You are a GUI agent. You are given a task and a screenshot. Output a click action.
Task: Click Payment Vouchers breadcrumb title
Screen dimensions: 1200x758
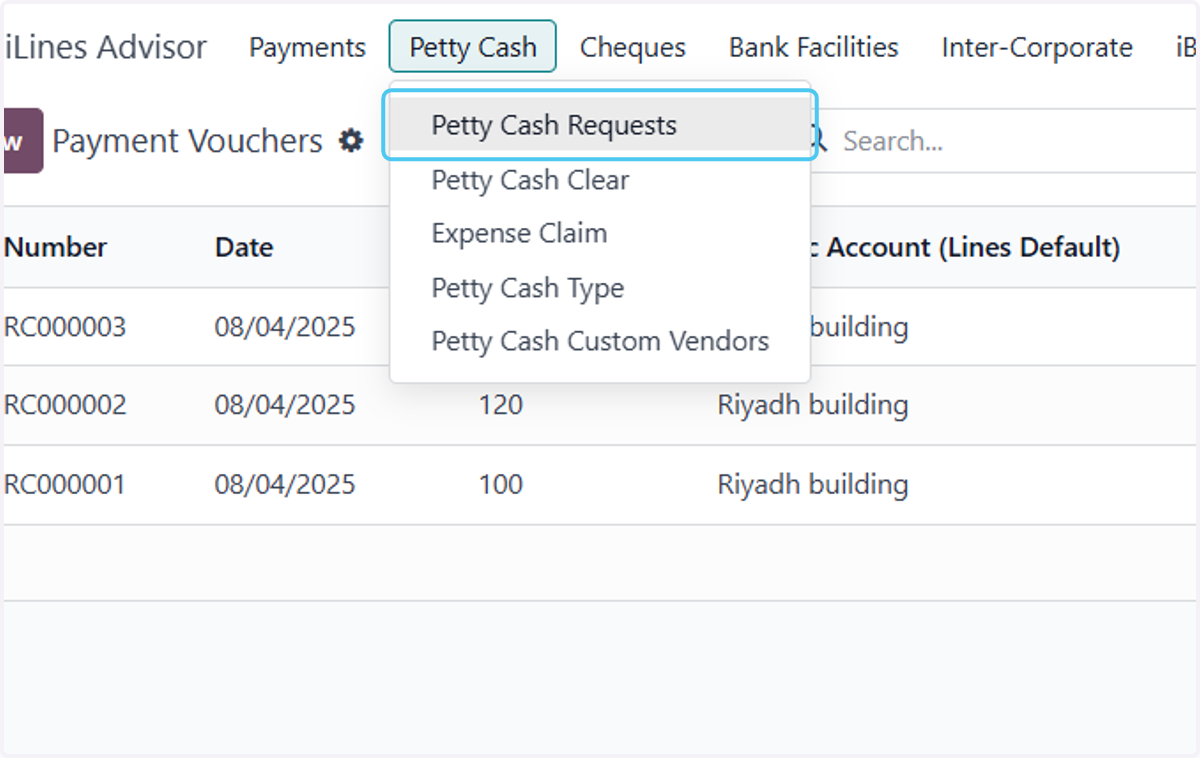187,141
